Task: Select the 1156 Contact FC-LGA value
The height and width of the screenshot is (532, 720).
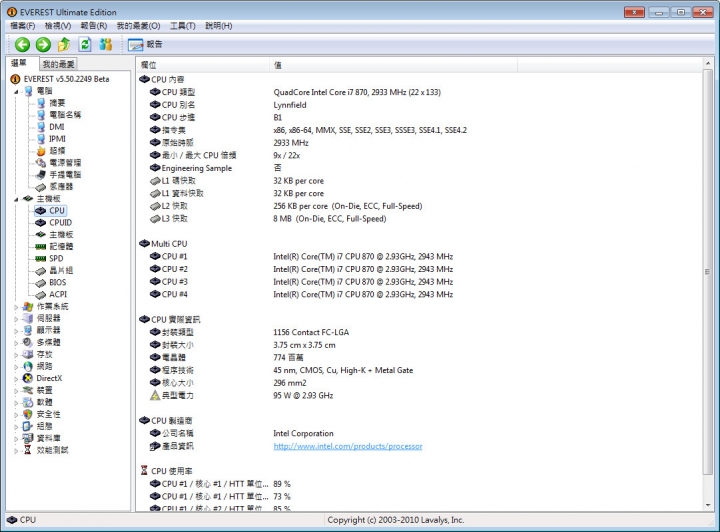Action: coord(311,332)
